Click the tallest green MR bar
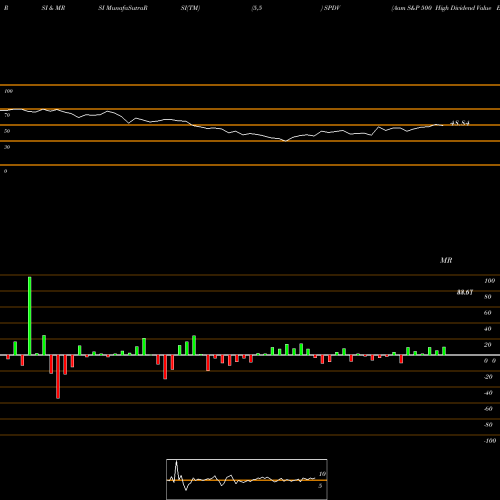This screenshot has width=500, height=500. 30,316
